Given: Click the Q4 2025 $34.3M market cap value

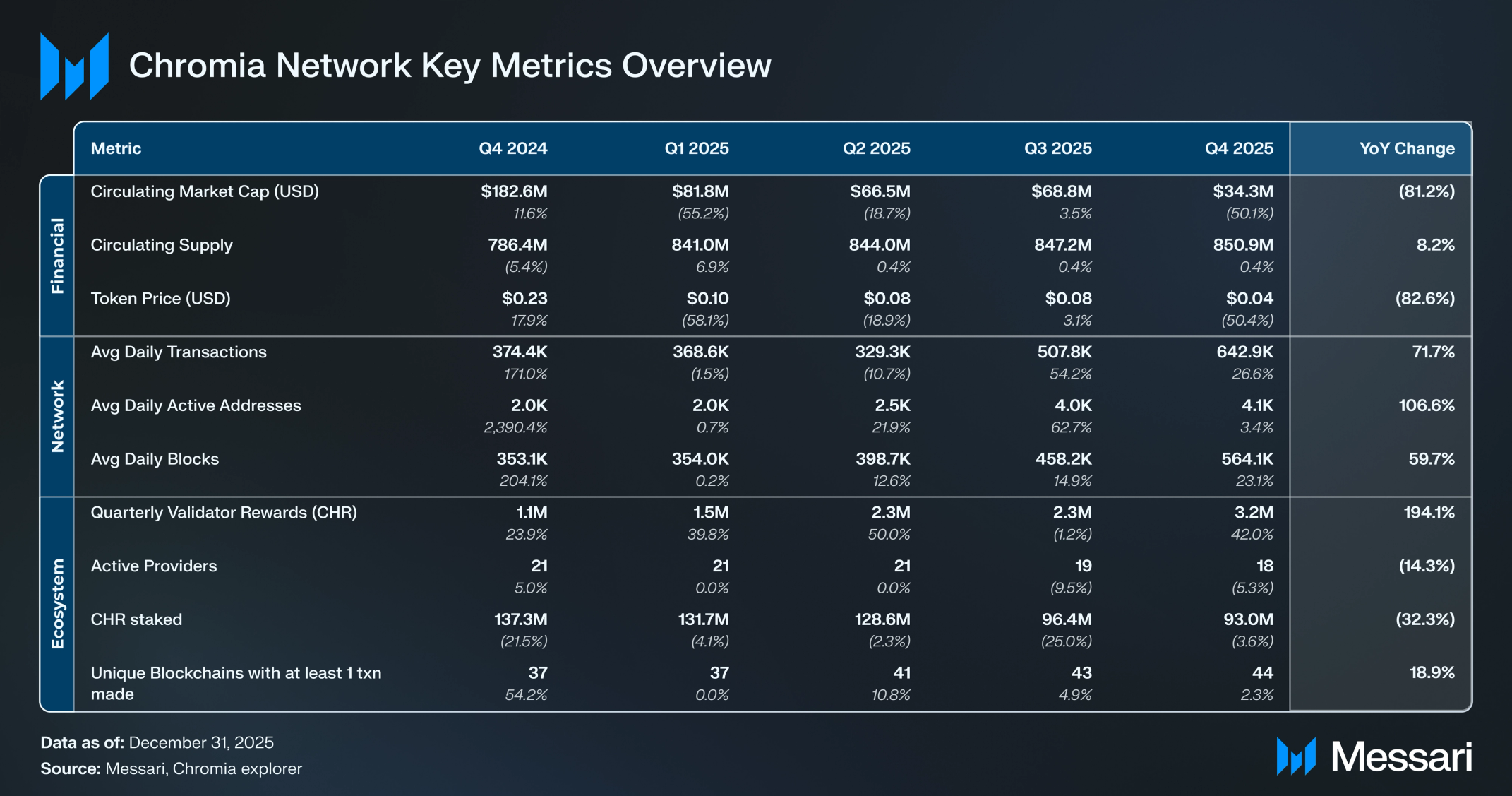Looking at the screenshot, I should click(1242, 191).
